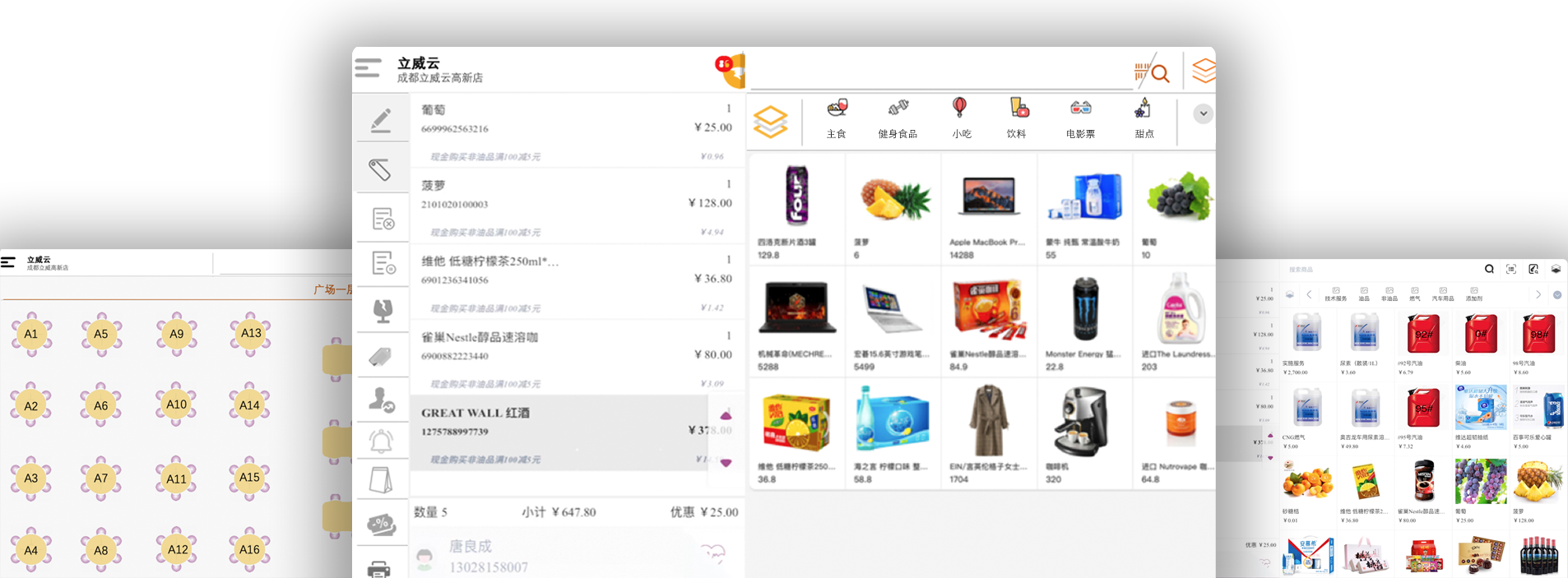
Task: Click the order settings document icon
Action: 383,263
